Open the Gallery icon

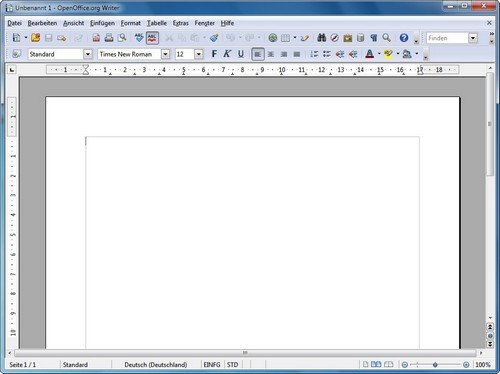click(x=348, y=38)
